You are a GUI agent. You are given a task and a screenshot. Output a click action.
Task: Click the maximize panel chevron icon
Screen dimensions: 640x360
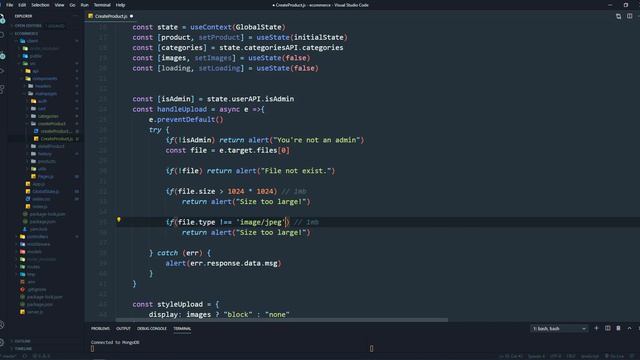tap(629, 328)
